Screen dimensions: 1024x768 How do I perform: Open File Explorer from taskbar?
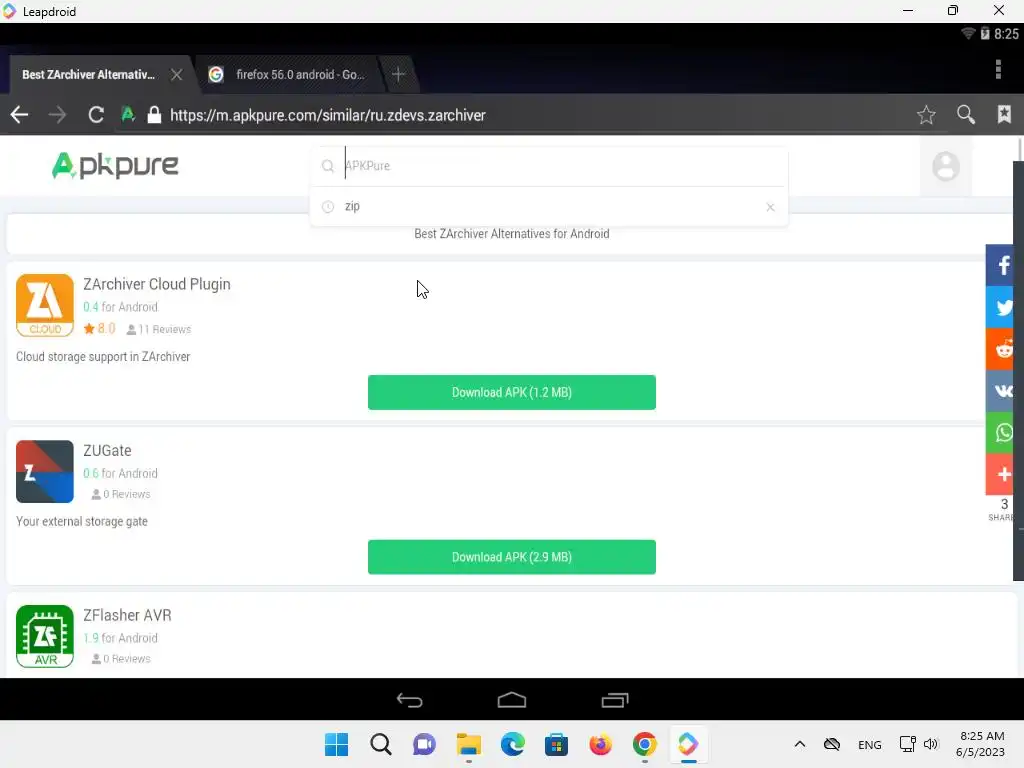pos(468,744)
